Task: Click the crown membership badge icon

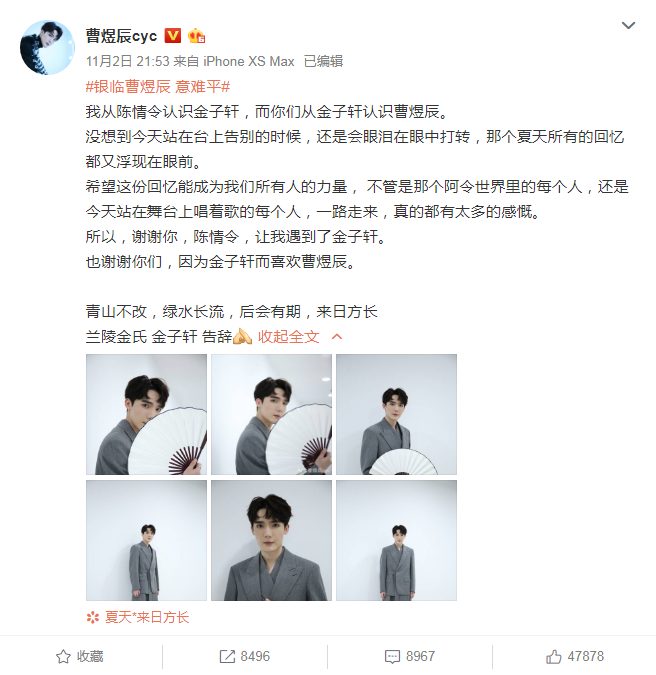Action: point(196,36)
